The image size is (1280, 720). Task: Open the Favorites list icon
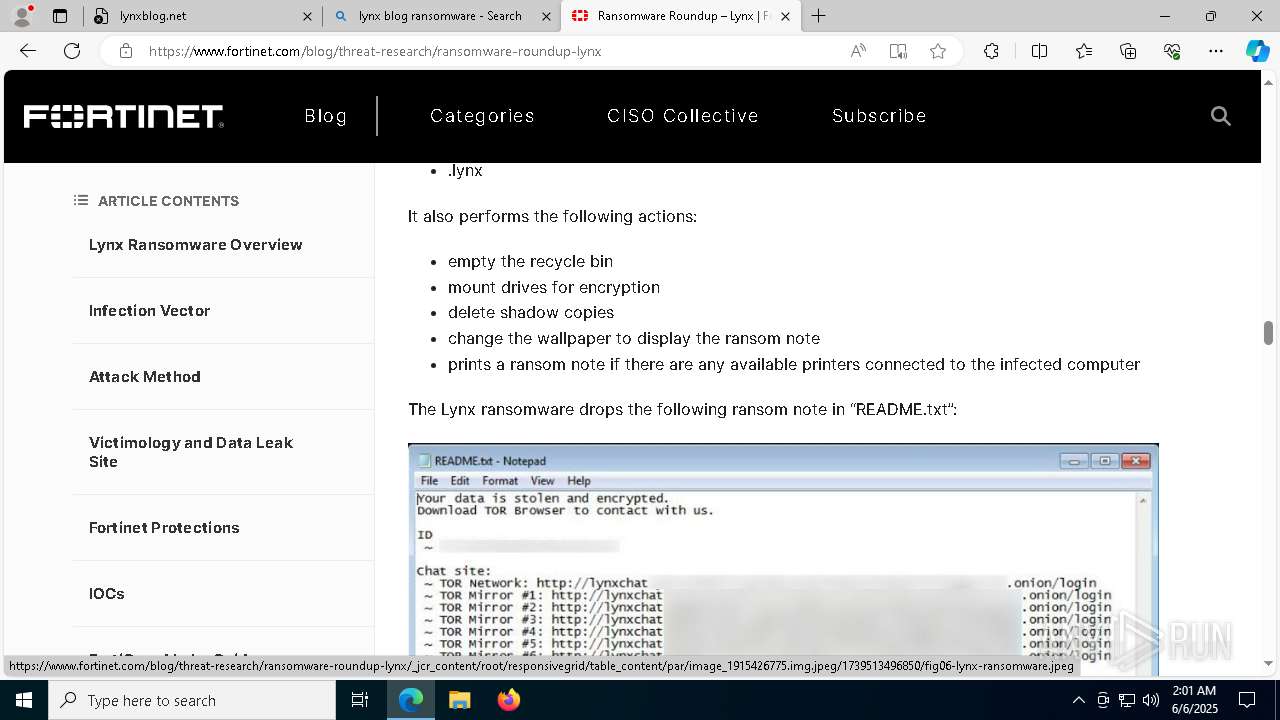click(1084, 51)
